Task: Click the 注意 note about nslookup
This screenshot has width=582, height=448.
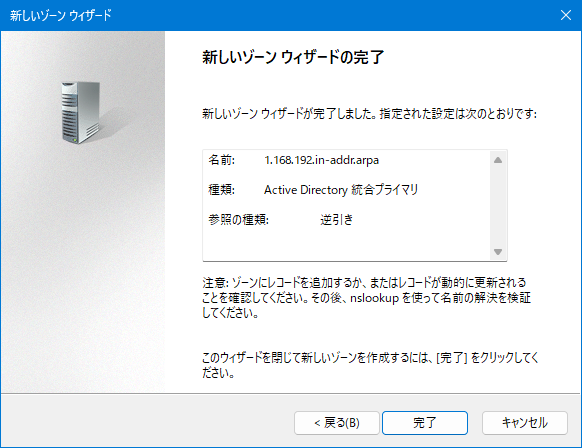Action: (366, 297)
